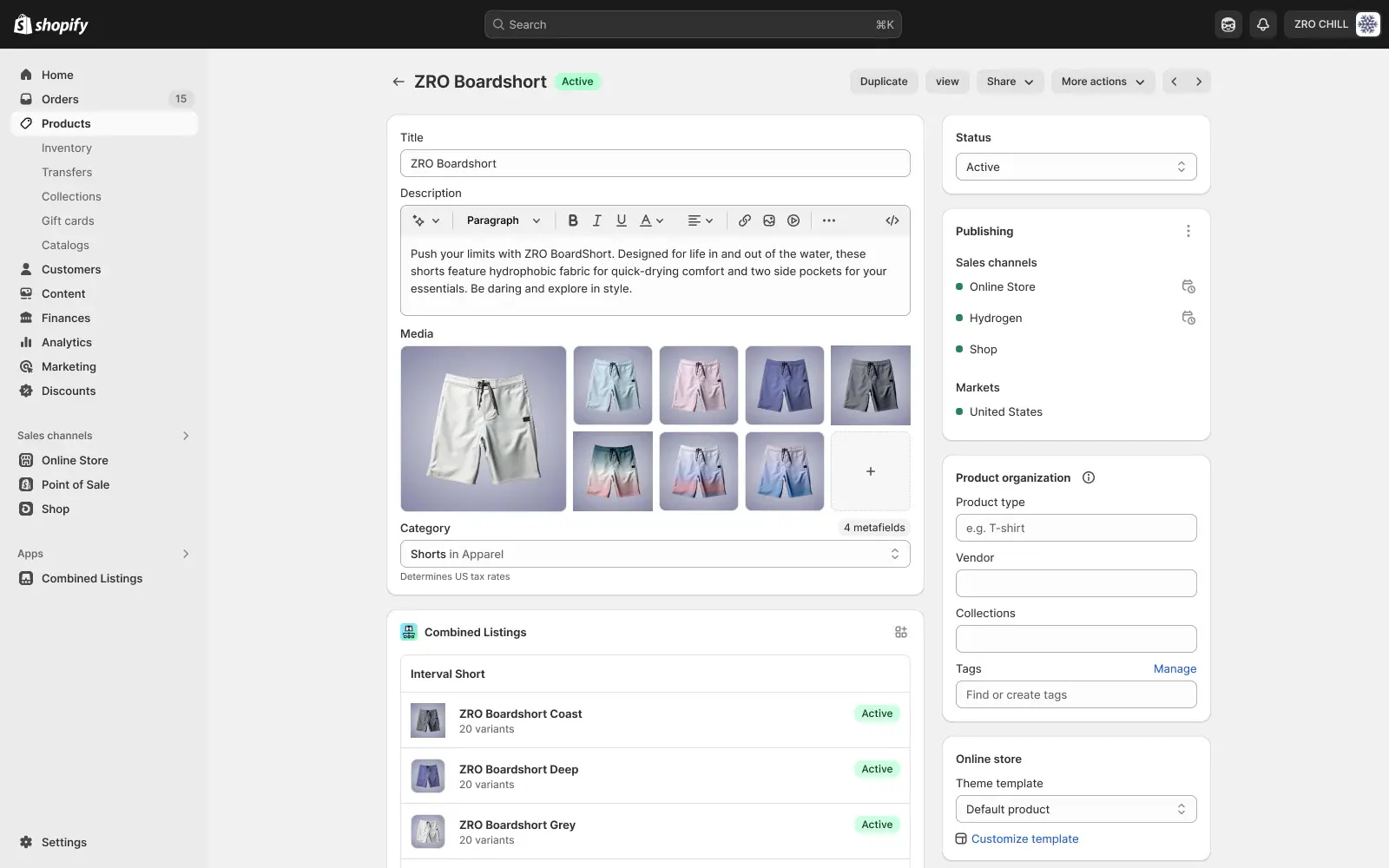Insert a video in the description editor
Image resolution: width=1389 pixels, height=868 pixels.
pos(793,220)
